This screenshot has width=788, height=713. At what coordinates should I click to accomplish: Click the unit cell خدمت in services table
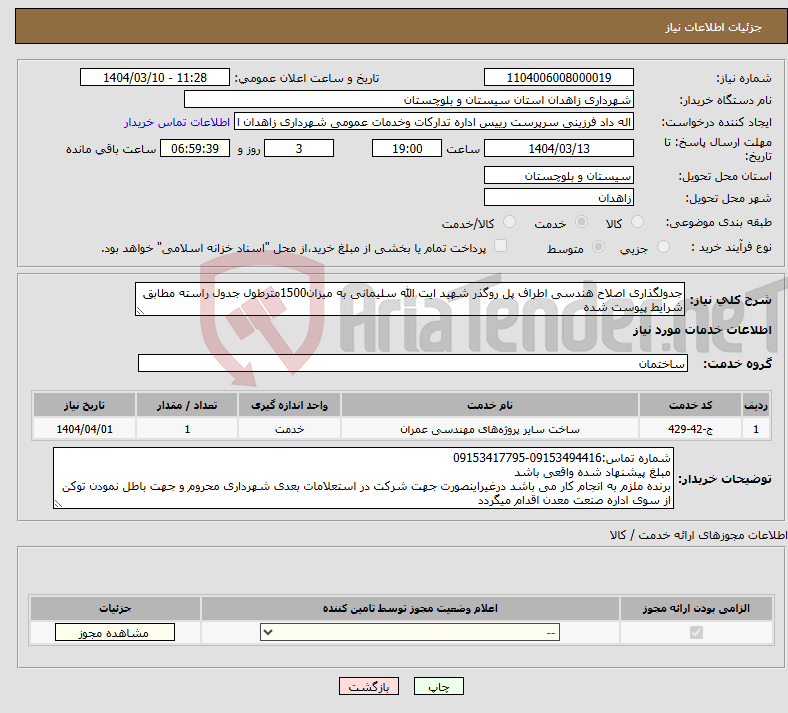pyautogui.click(x=289, y=429)
